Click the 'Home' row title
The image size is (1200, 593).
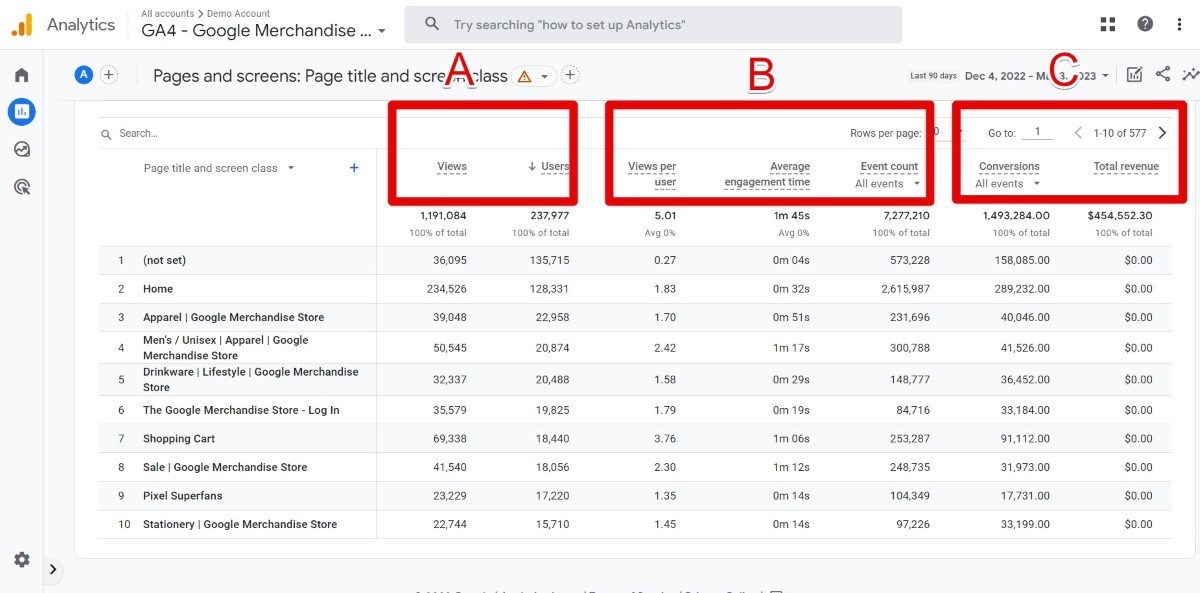pos(158,289)
